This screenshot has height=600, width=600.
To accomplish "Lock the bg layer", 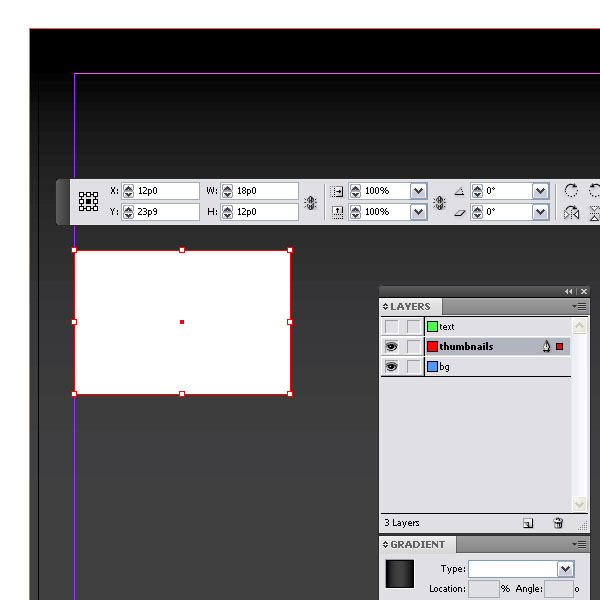I will 413,367.
